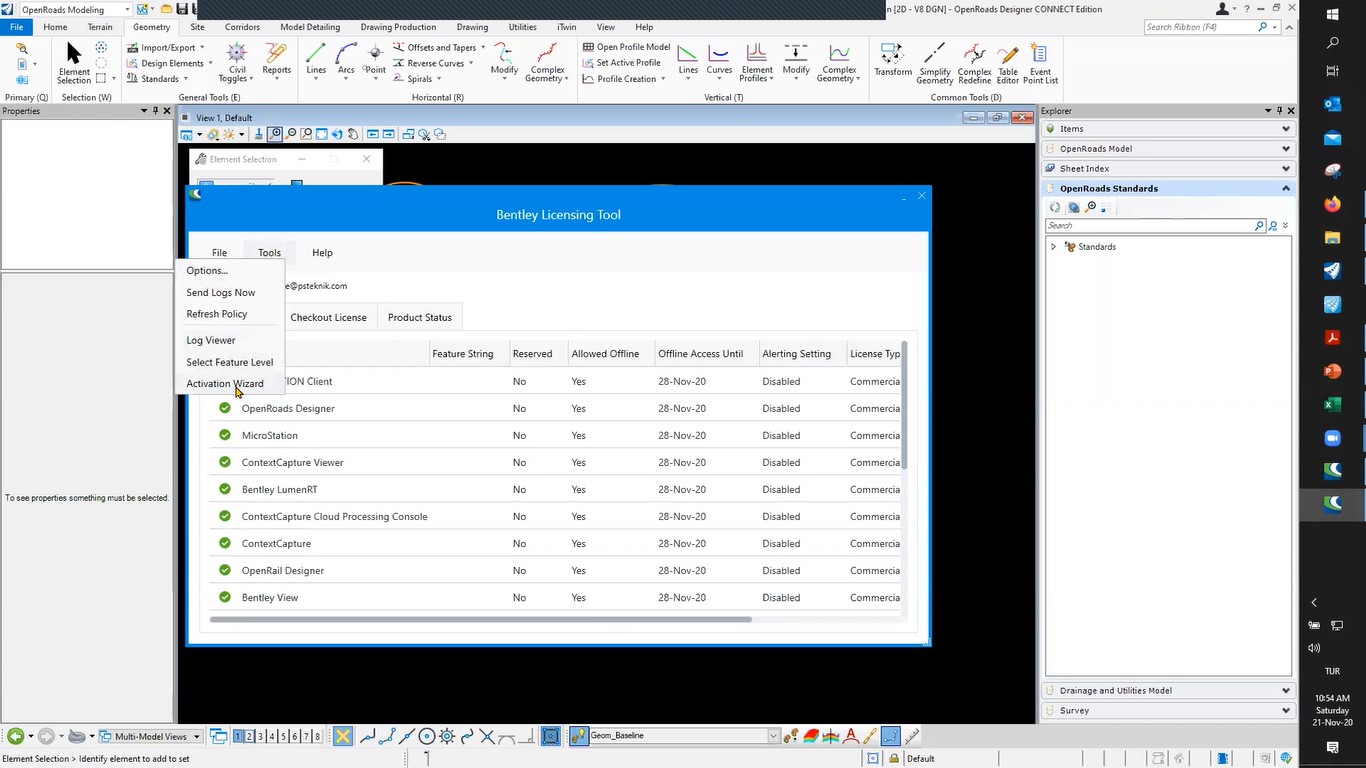Choose Refresh Policy in the Tools menu
This screenshot has width=1366, height=768.
230,314
